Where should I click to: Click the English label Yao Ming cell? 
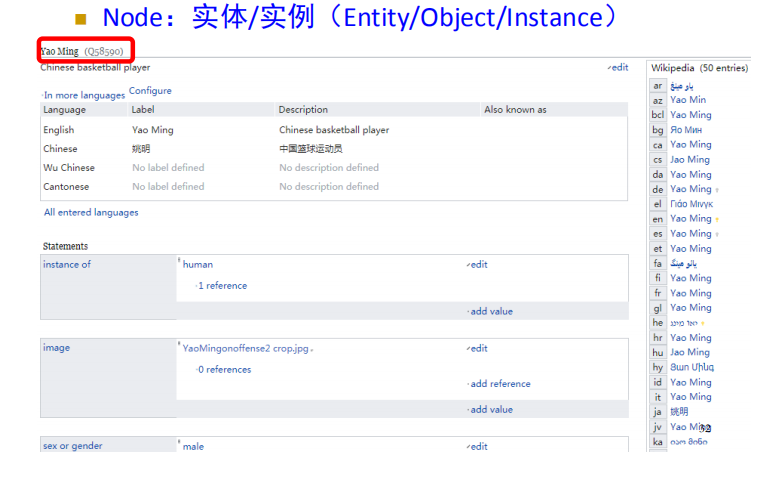[x=153, y=130]
